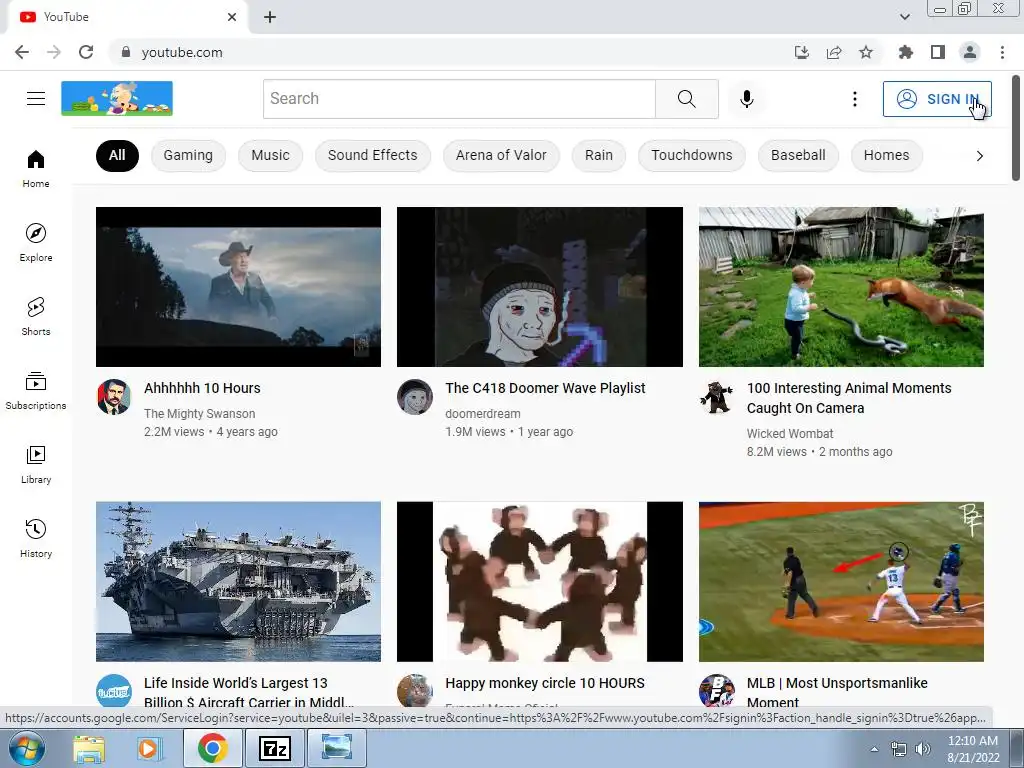This screenshot has height=768, width=1024.
Task: Open C418 Doomer Wave Playlist thumbnail
Action: [x=539, y=287]
